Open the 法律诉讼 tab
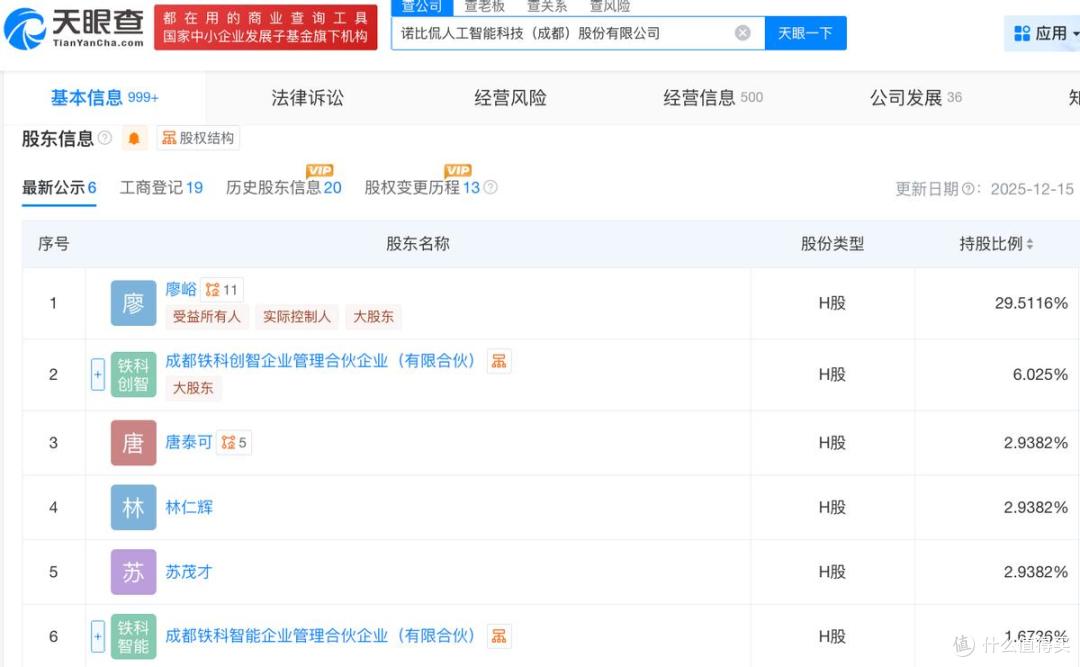Viewport: 1080px width, 667px height. click(307, 98)
